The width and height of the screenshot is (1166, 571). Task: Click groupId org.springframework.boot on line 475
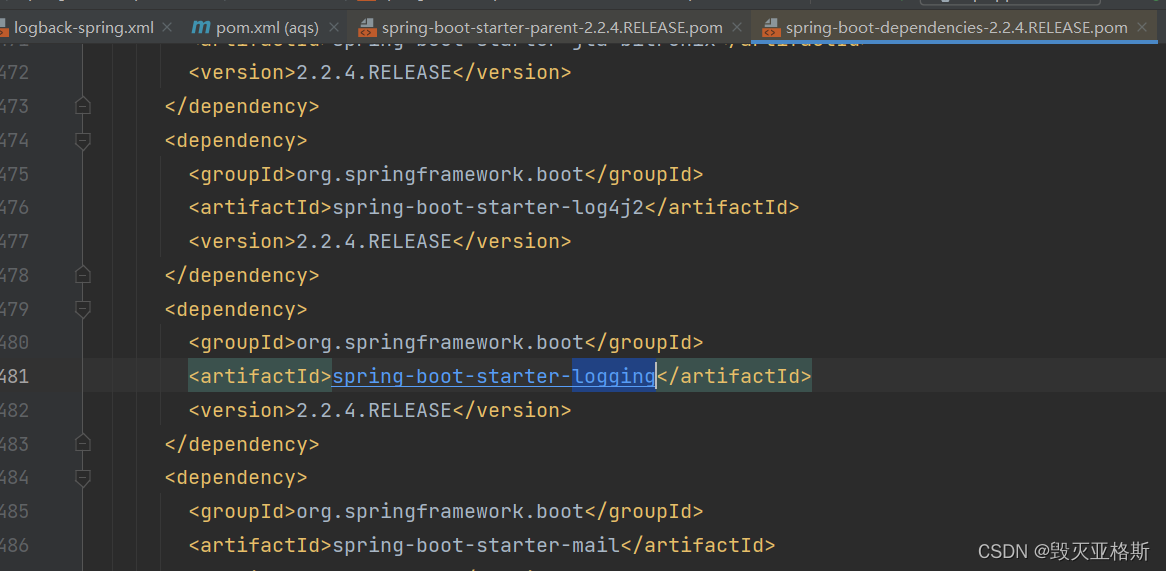pyautogui.click(x=440, y=175)
